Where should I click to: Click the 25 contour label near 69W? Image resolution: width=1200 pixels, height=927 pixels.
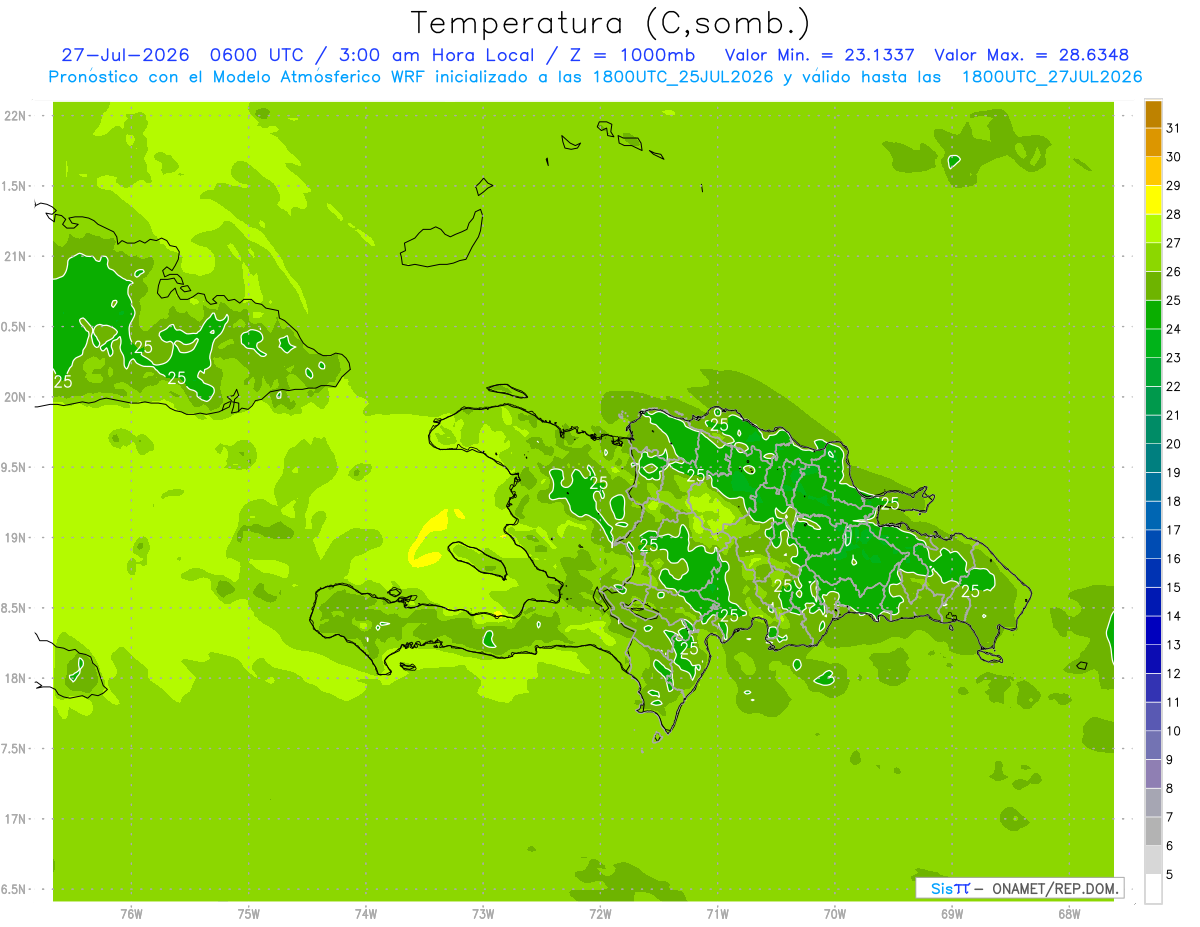pos(970,592)
